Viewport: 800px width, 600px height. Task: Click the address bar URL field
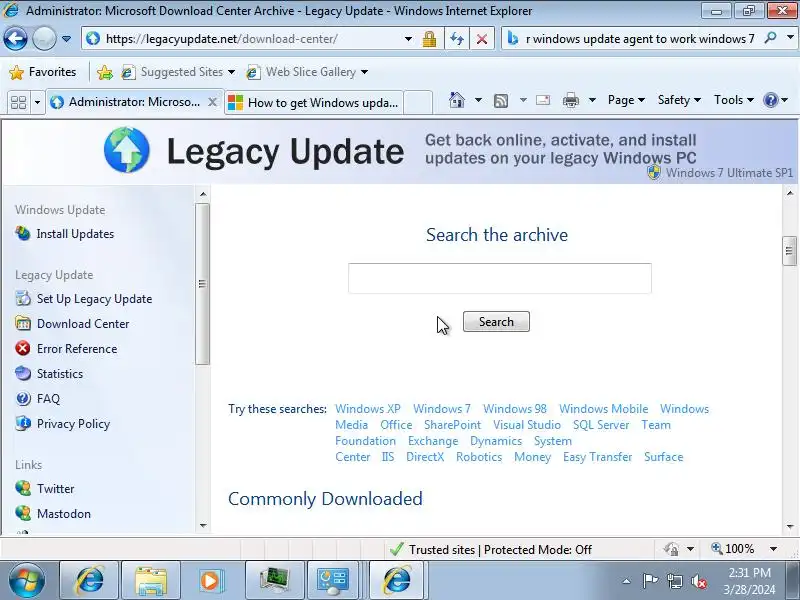tap(245, 39)
